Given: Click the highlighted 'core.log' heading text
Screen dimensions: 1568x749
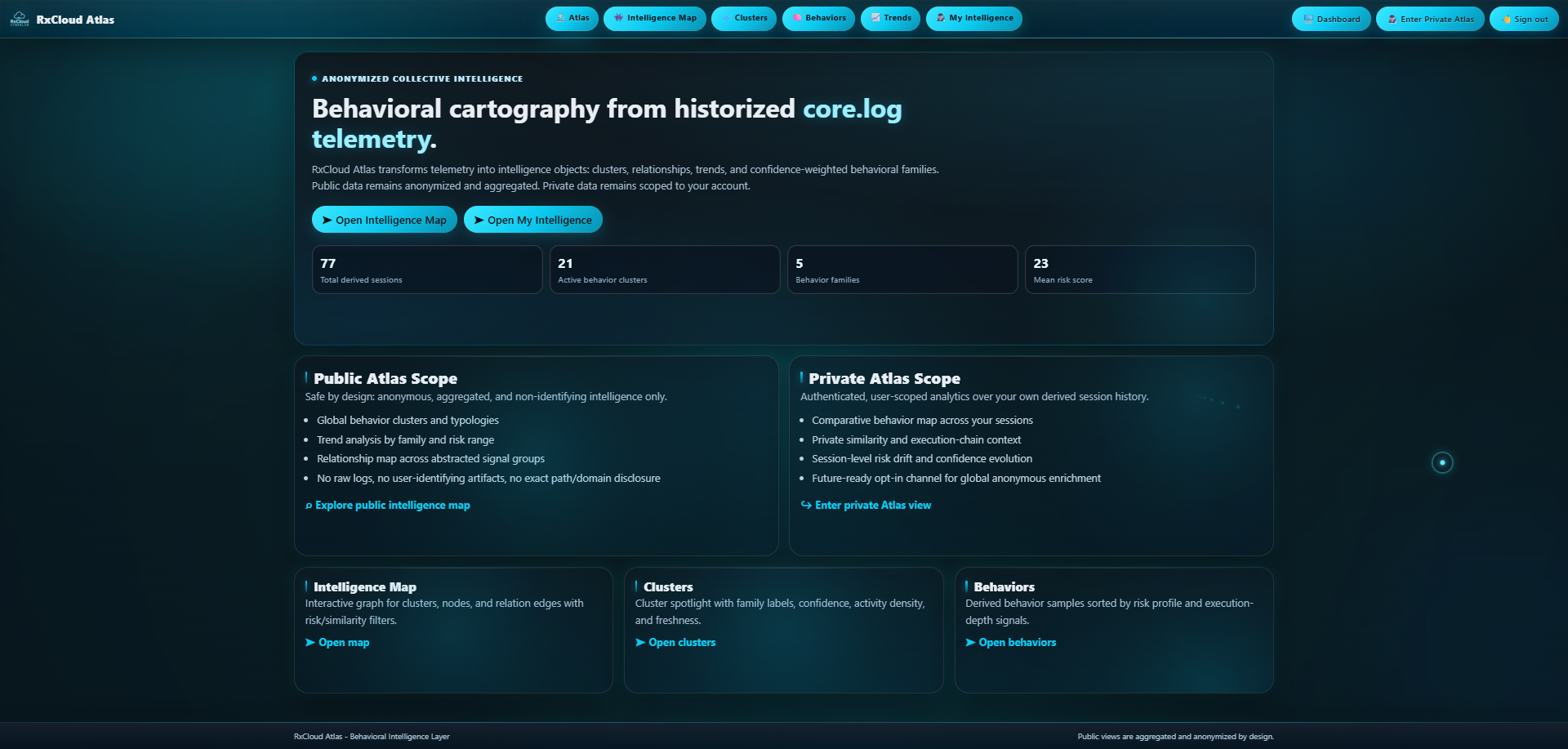Looking at the screenshot, I should [x=853, y=109].
